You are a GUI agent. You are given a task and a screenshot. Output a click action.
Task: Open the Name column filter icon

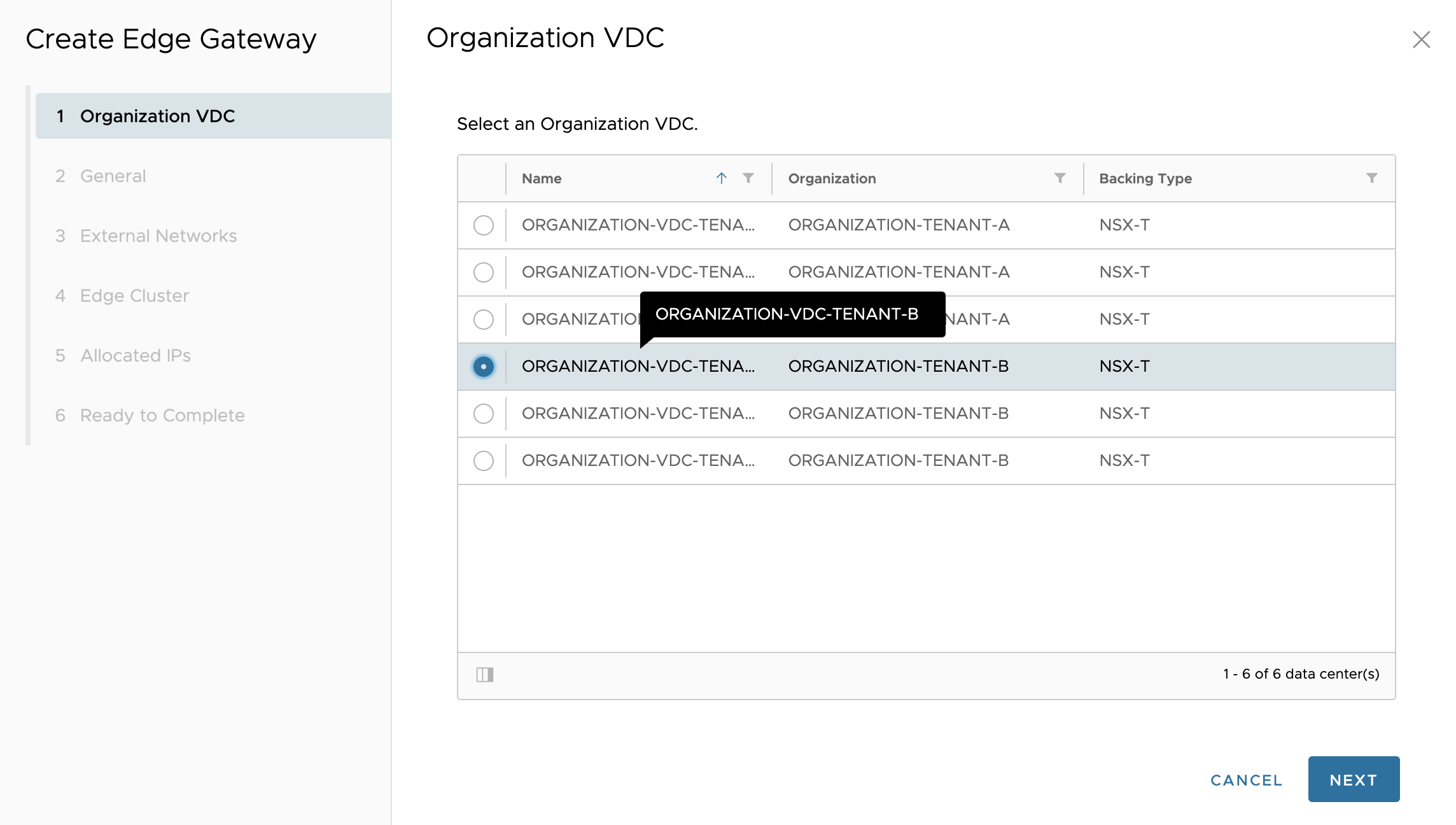pos(748,178)
